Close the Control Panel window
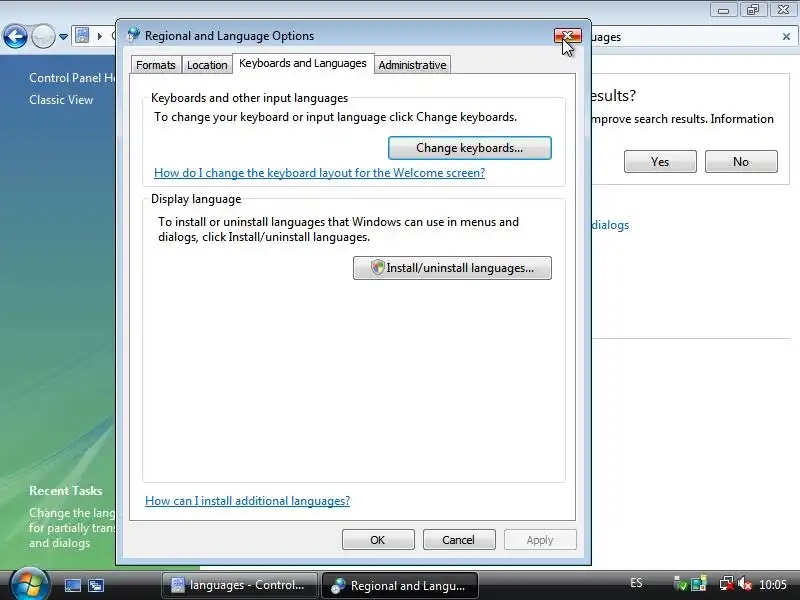The width and height of the screenshot is (800, 600). point(783,10)
